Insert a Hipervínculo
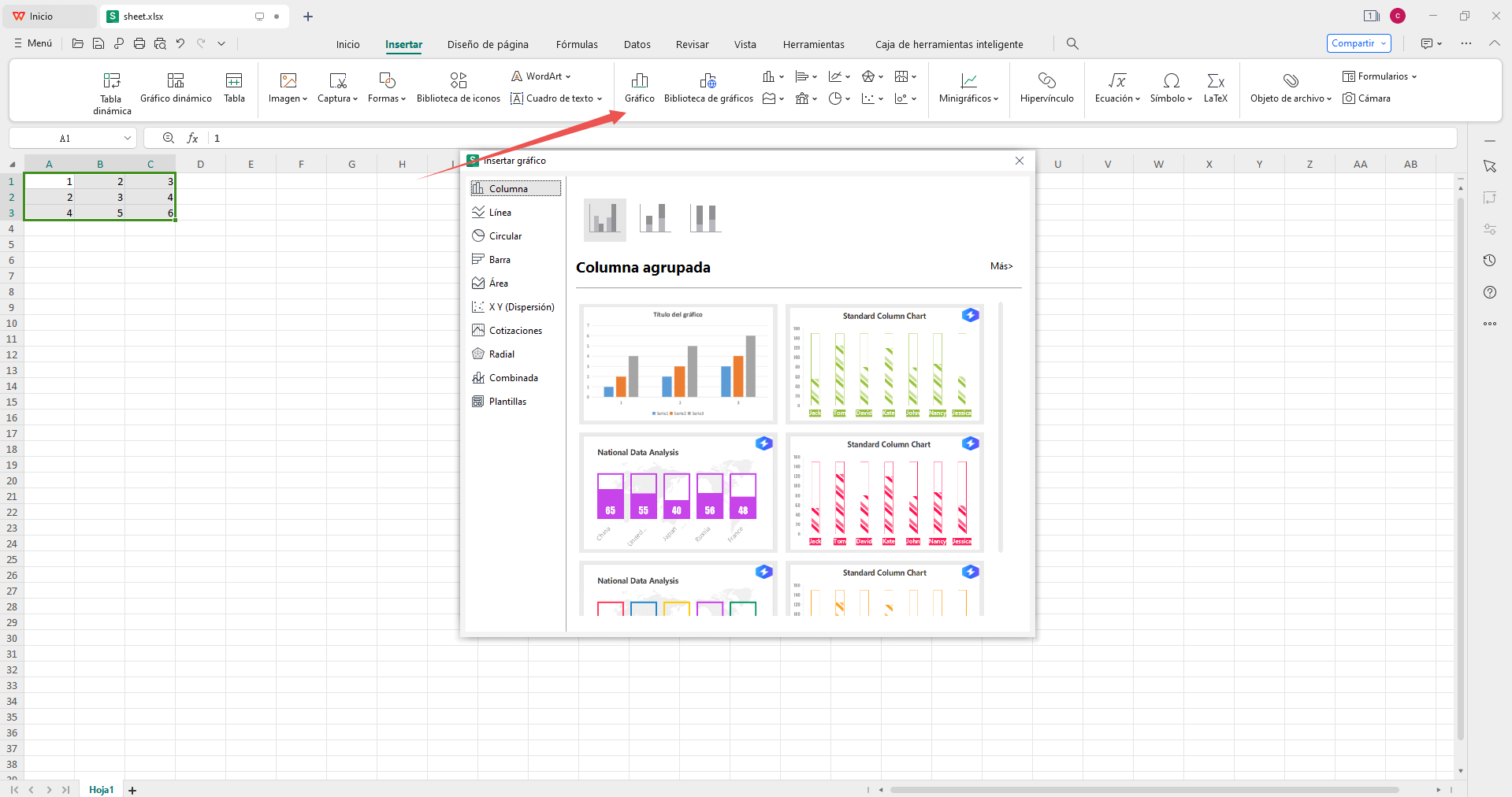The height and width of the screenshot is (797, 1512). [x=1047, y=88]
